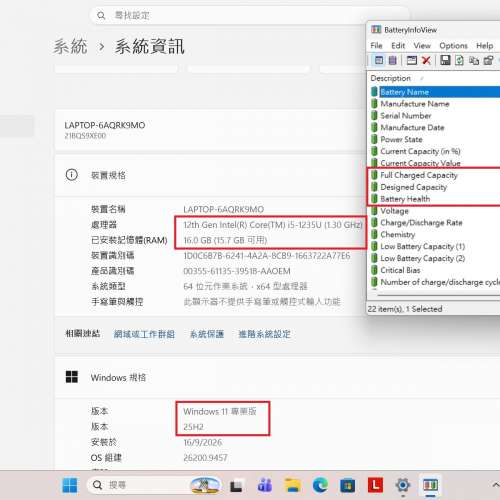Image resolution: width=500 pixels, height=500 pixels.
Task: Open Microsoft Store from the taskbar
Action: point(347,485)
